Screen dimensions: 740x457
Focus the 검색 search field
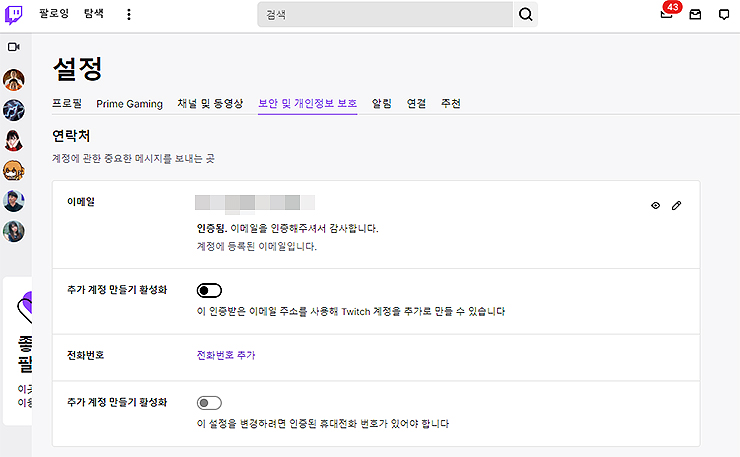[x=385, y=15]
